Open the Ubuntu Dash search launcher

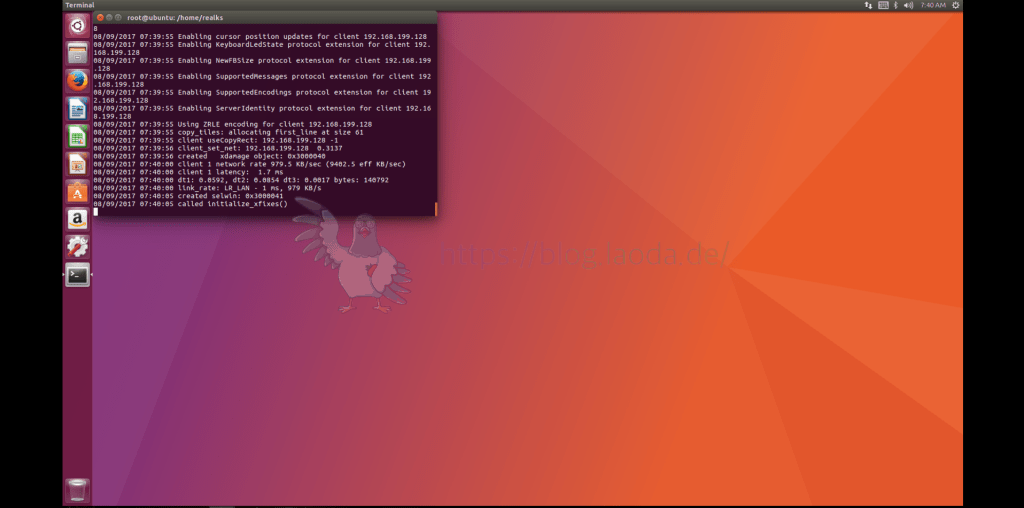pyautogui.click(x=77, y=26)
